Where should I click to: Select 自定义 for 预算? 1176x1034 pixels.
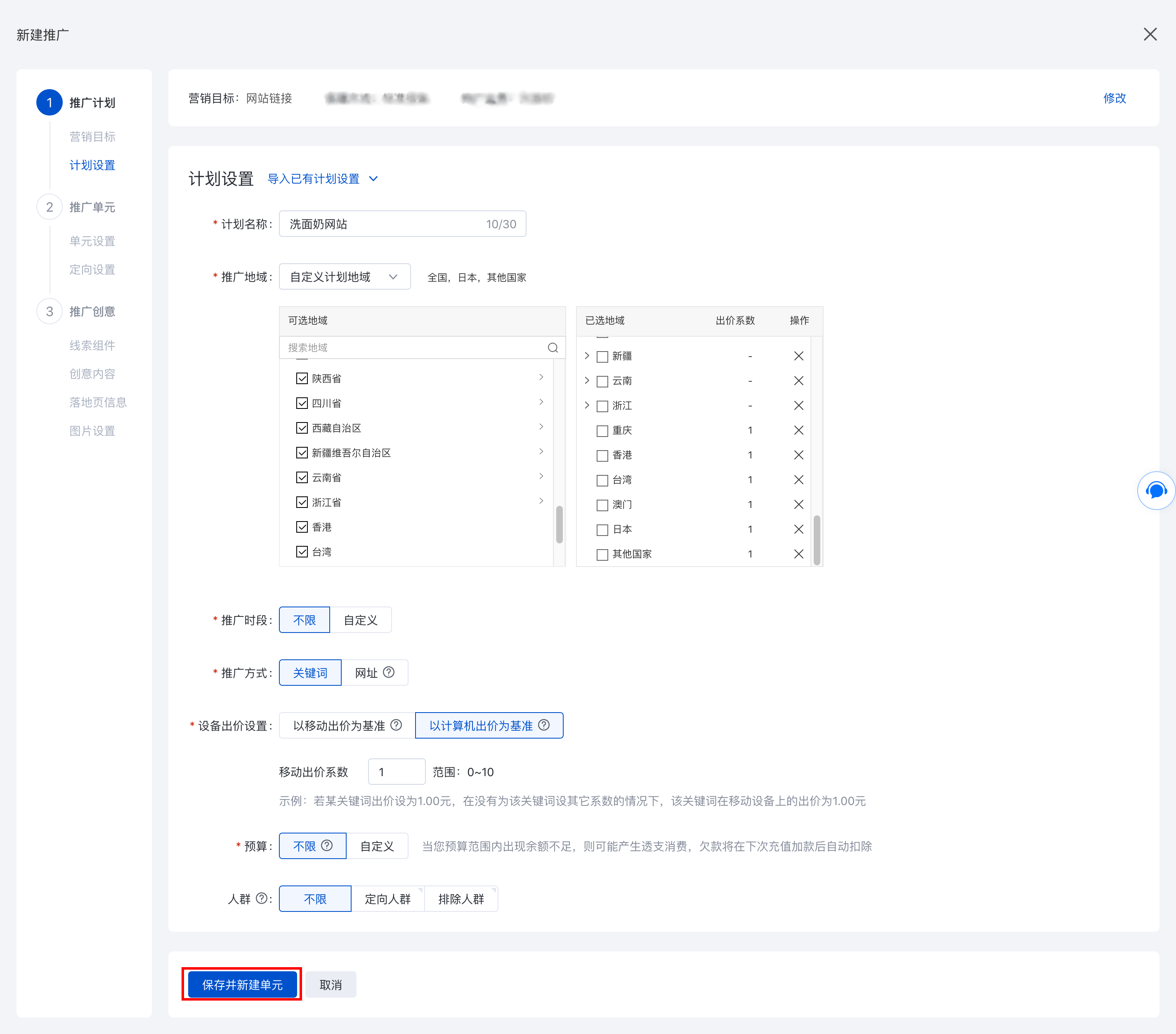[377, 846]
